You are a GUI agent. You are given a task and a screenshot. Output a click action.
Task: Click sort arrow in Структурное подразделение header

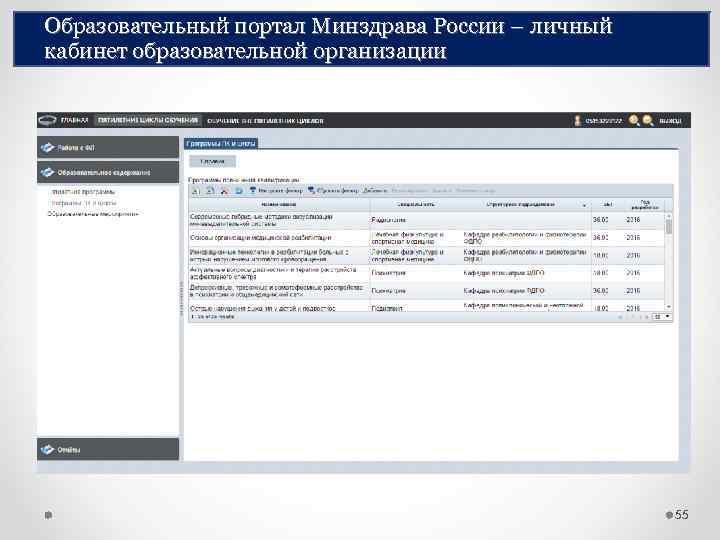pyautogui.click(x=585, y=205)
